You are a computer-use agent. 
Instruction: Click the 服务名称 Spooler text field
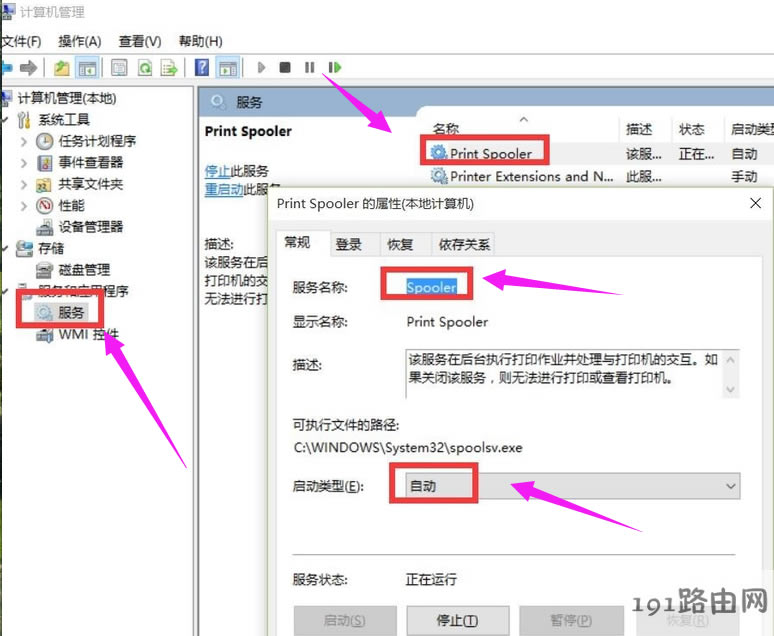[x=431, y=287]
